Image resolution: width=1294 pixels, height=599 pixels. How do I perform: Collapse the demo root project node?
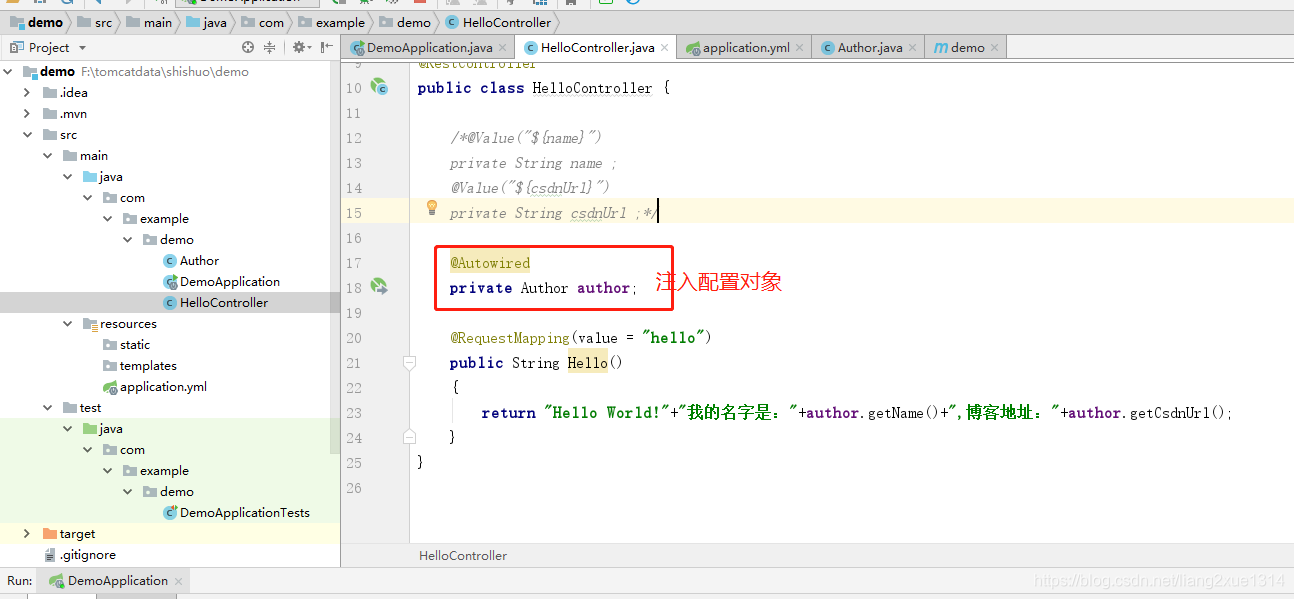coord(8,72)
